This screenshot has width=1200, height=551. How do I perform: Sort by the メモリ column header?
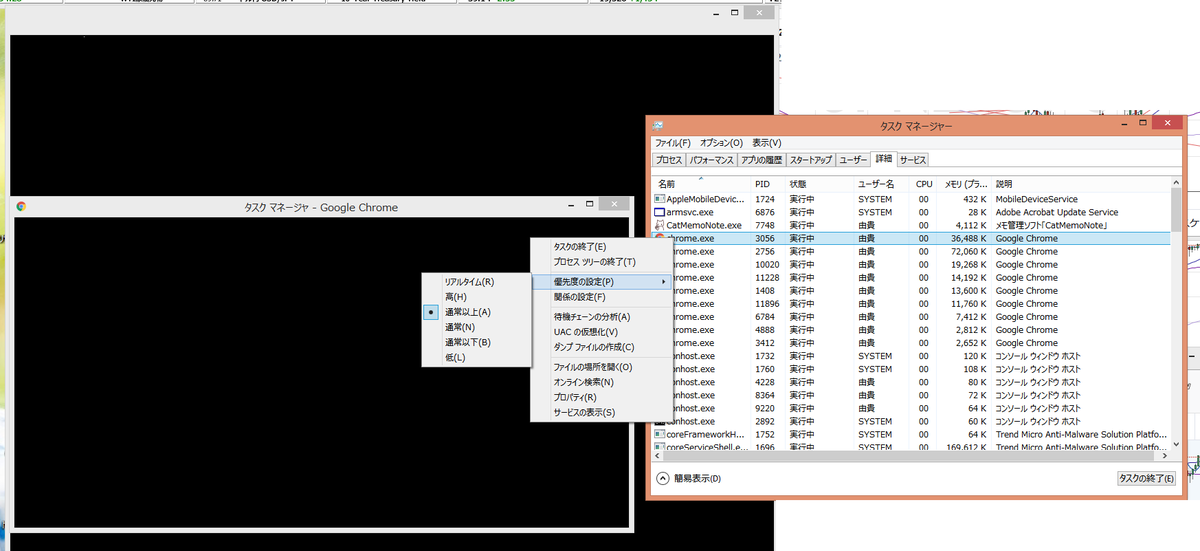(x=965, y=184)
